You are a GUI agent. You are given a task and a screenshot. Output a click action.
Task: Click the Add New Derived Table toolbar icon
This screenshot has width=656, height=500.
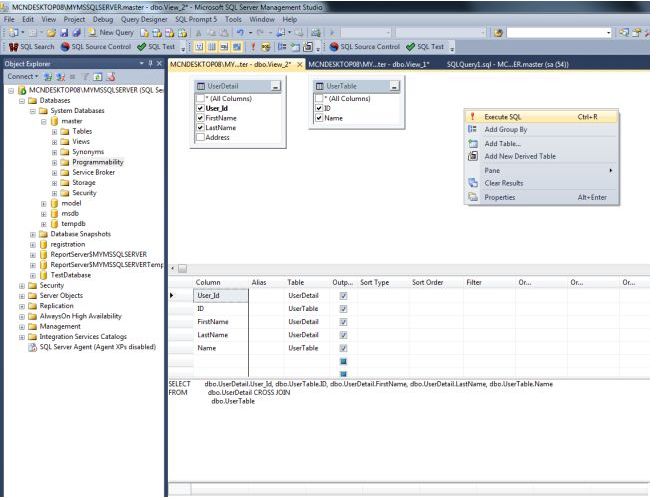coord(308,47)
